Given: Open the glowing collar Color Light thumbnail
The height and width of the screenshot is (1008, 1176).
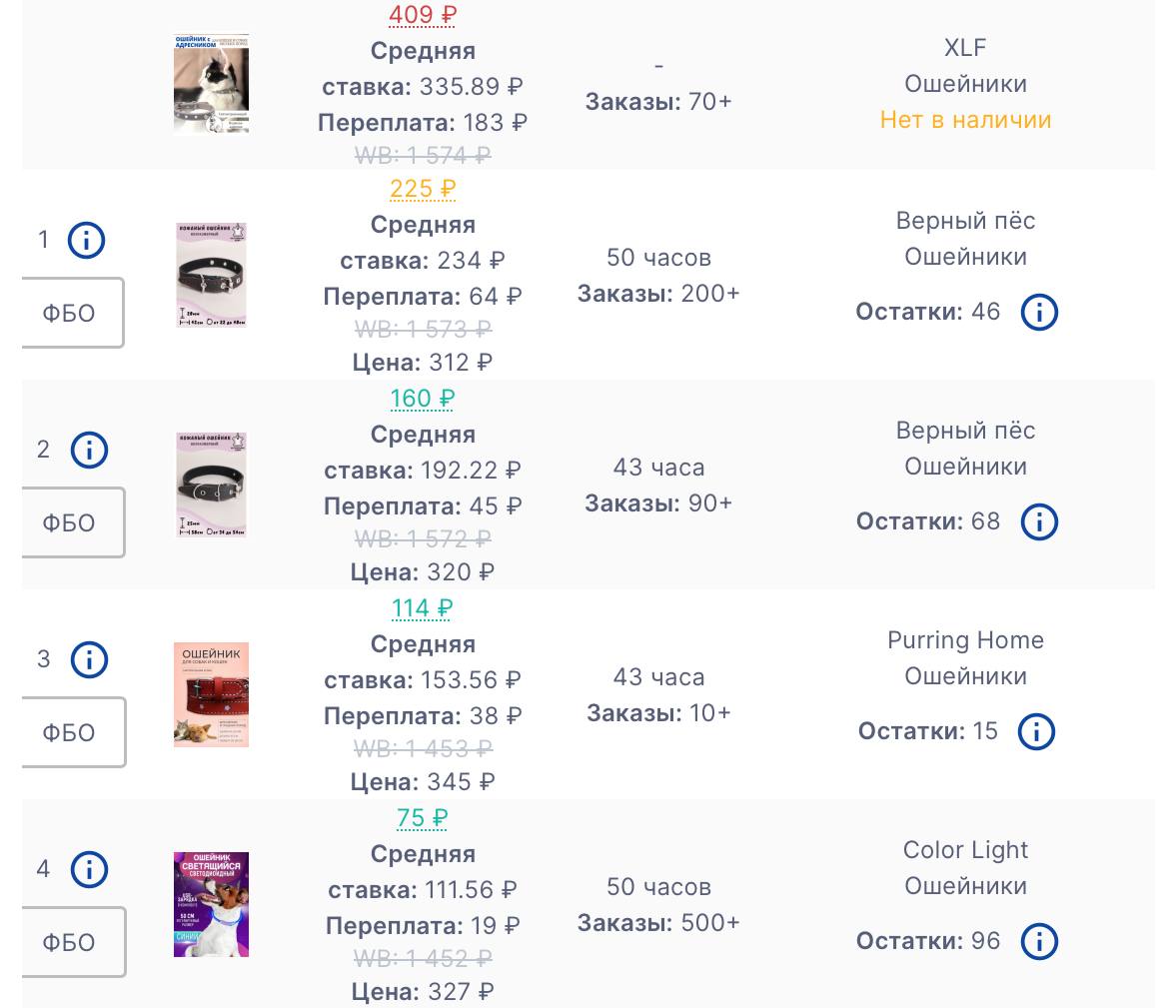Looking at the screenshot, I should 211,905.
